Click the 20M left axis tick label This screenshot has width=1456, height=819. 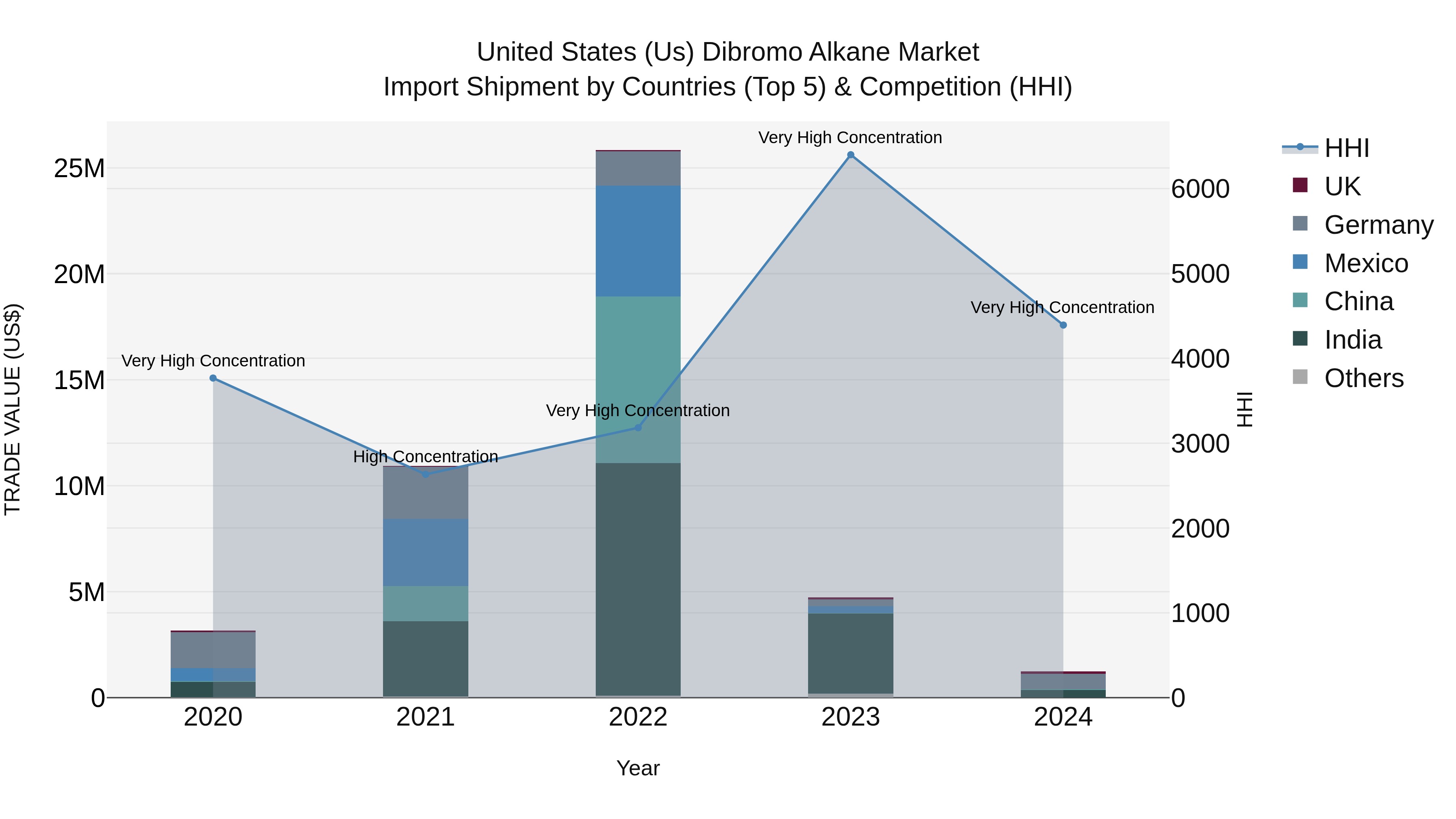point(79,274)
